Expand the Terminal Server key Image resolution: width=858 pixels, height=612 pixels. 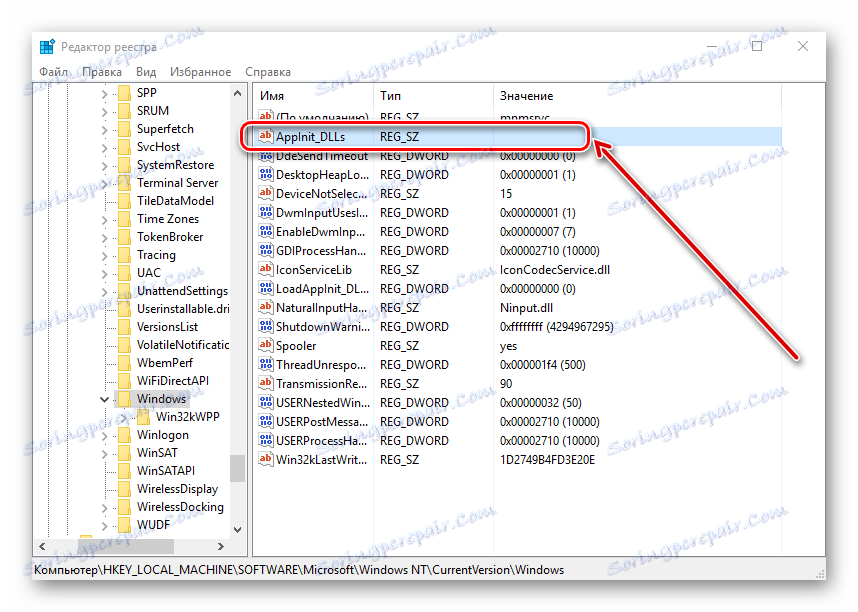tap(104, 183)
